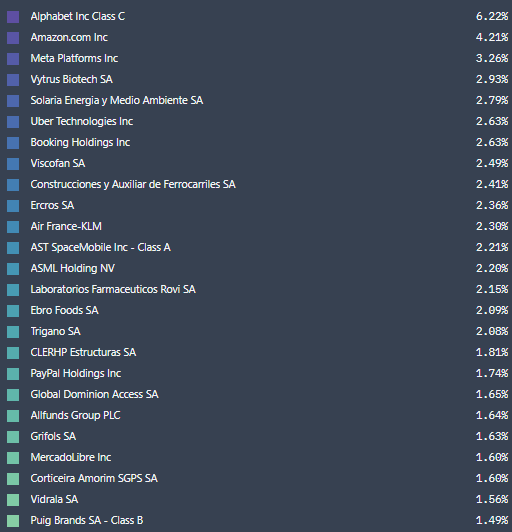
Task: Select the Vidrala SA color swatch
Action: pos(13,500)
